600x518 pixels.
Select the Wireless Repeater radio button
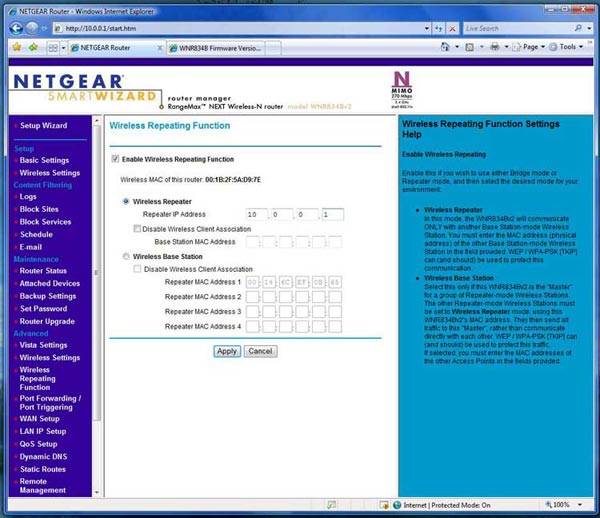point(126,201)
